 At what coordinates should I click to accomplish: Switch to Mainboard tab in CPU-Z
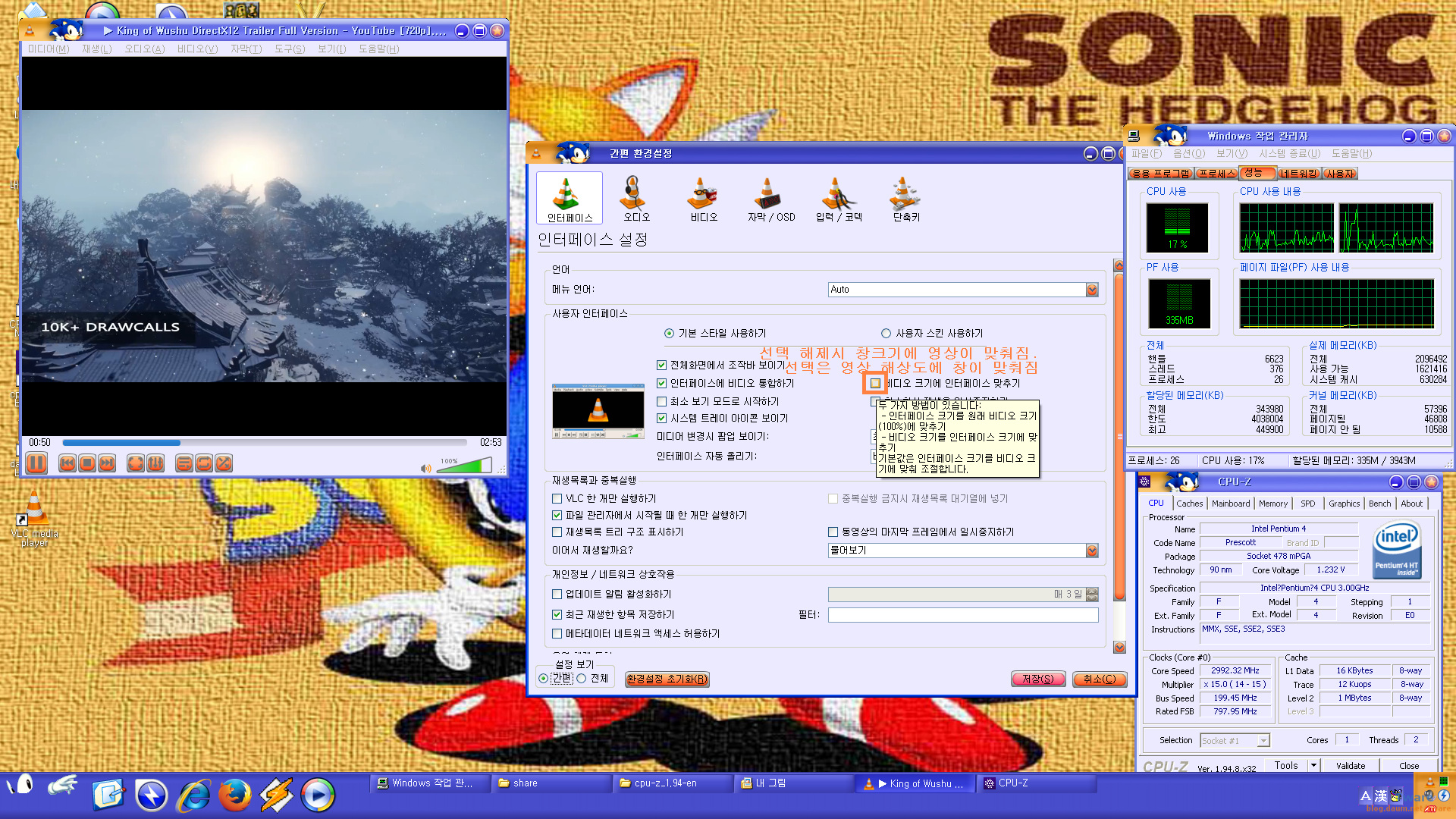click(x=1230, y=504)
